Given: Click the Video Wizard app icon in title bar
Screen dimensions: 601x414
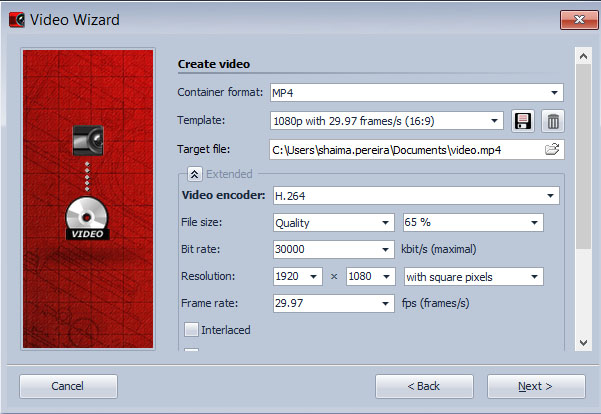Looking at the screenshot, I should pyautogui.click(x=17, y=20).
